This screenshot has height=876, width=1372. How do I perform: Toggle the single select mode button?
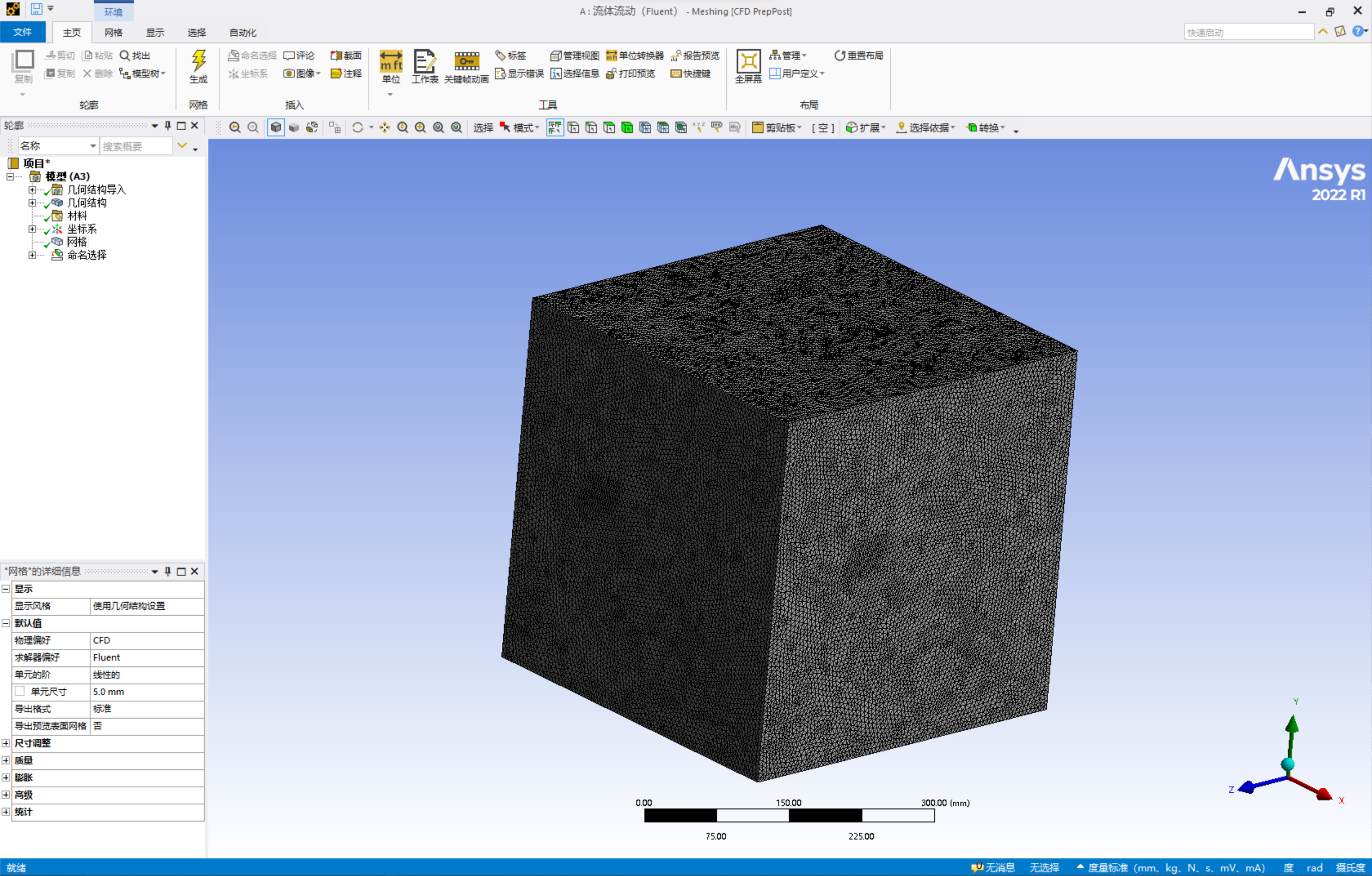click(x=555, y=127)
